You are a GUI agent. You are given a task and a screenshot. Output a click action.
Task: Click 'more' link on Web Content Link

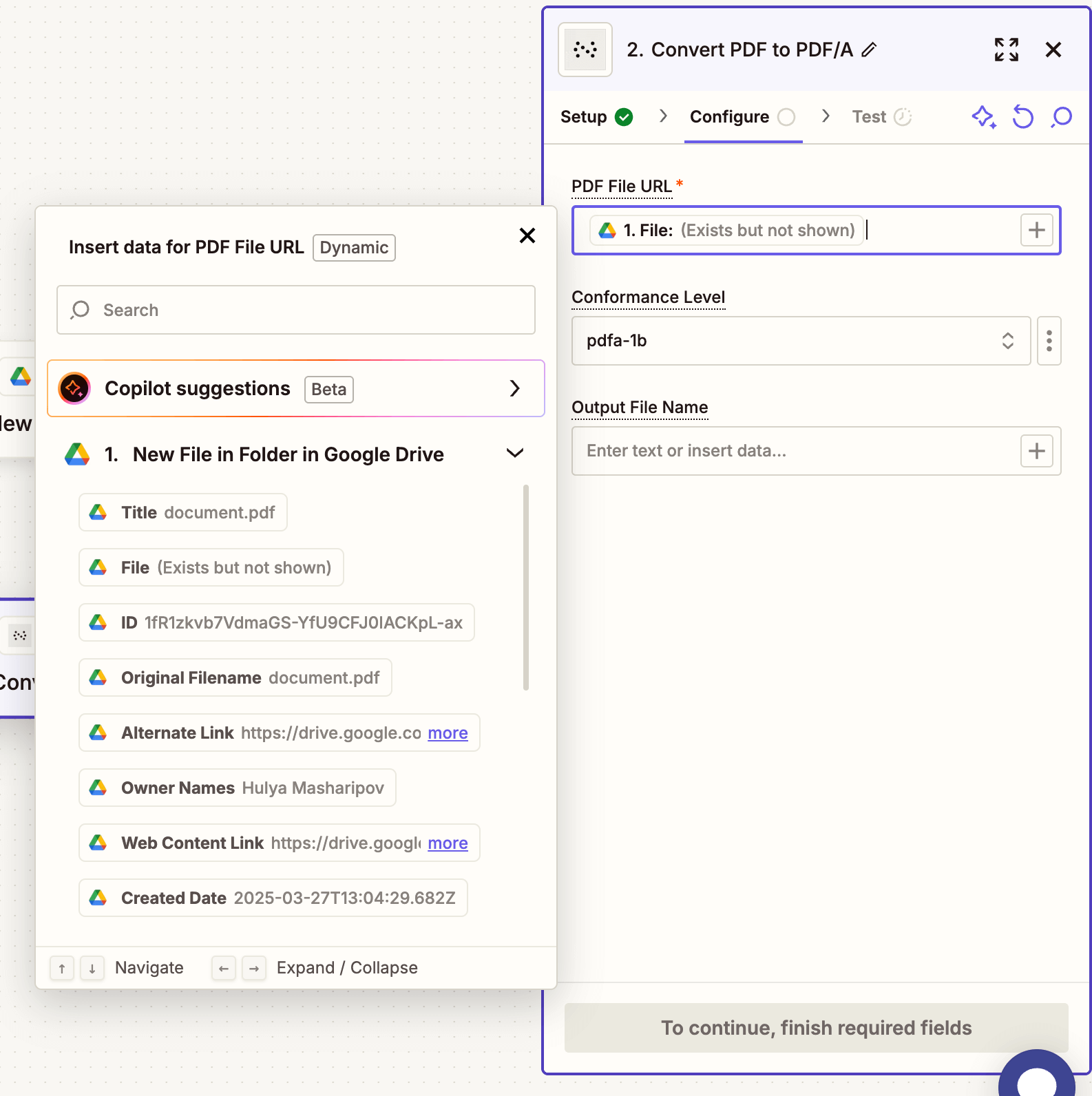tap(448, 843)
